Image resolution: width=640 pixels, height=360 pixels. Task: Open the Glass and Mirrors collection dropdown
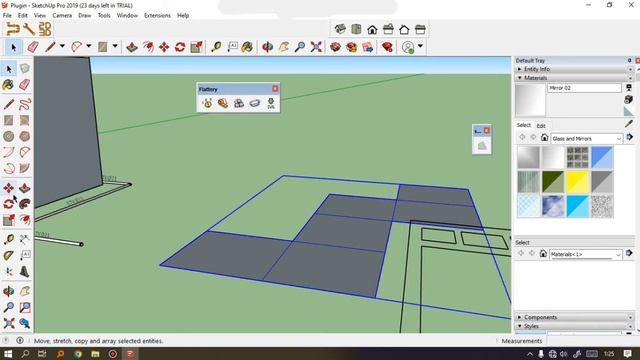pyautogui.click(x=587, y=139)
